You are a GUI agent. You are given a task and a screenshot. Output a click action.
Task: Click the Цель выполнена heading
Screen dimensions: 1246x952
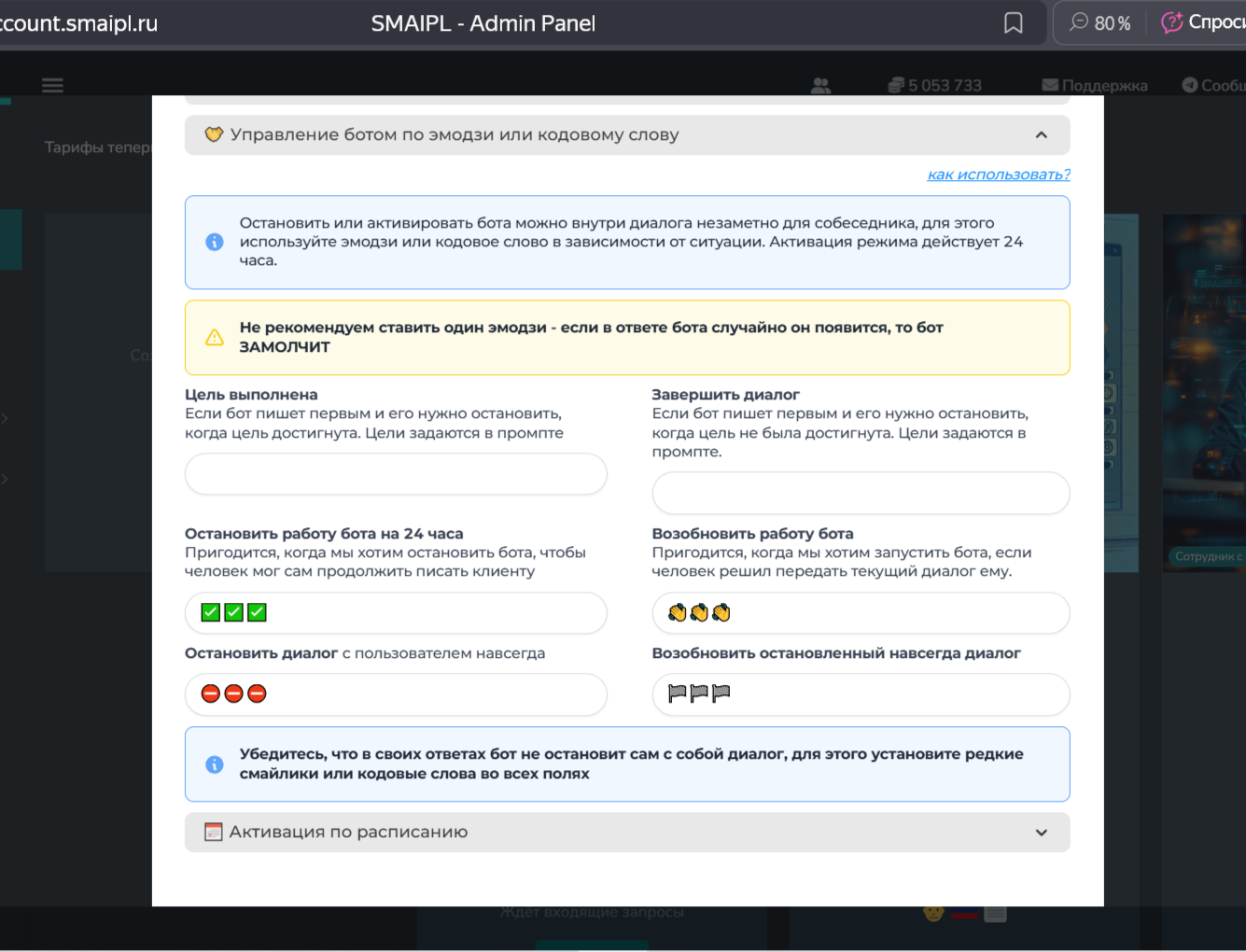(251, 395)
